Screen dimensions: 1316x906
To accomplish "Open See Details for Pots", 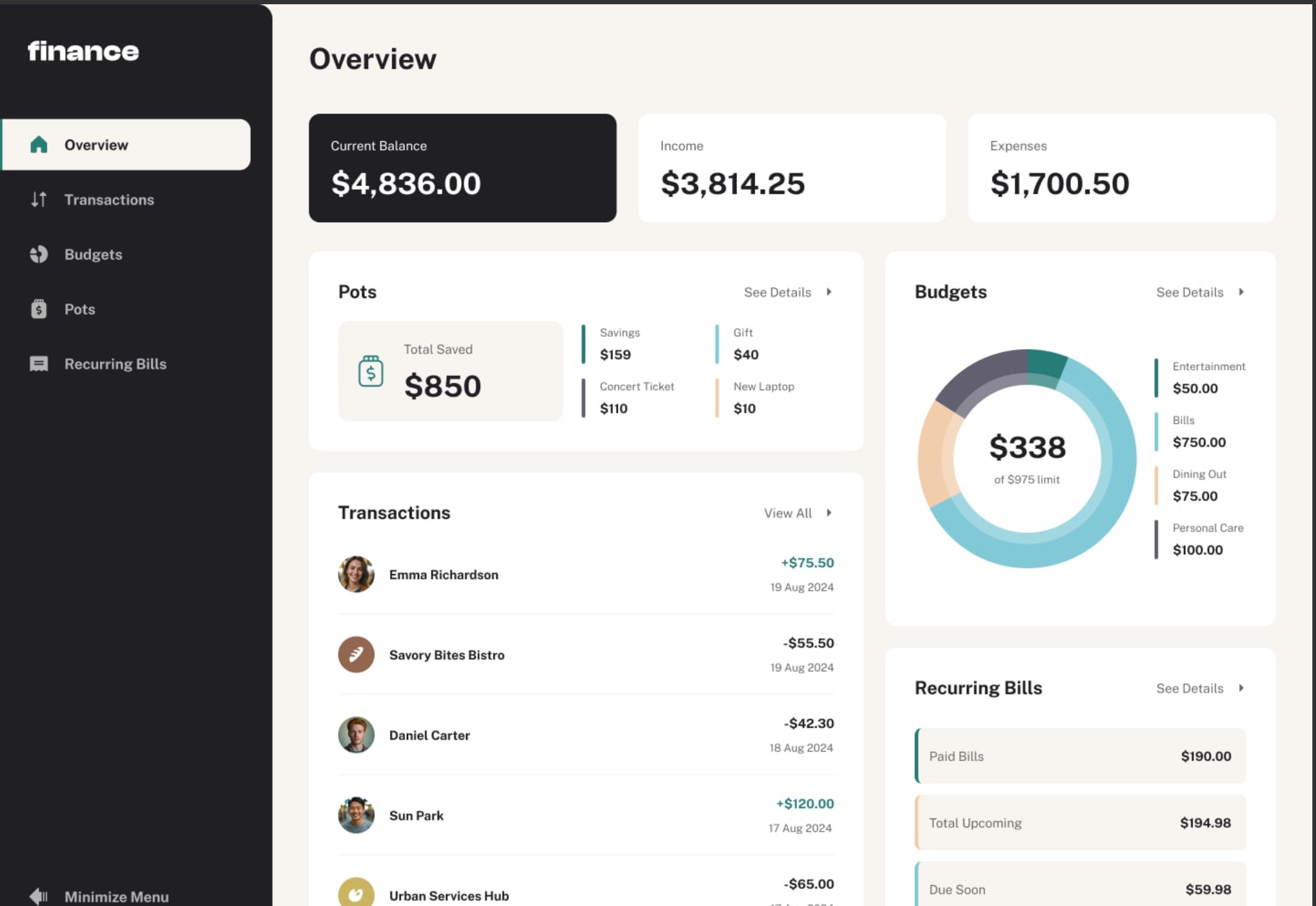I will [778, 293].
